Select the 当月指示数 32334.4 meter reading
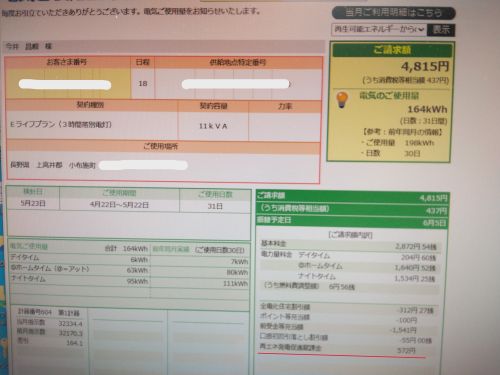Screen dimensions: 500x375 (x=49, y=323)
